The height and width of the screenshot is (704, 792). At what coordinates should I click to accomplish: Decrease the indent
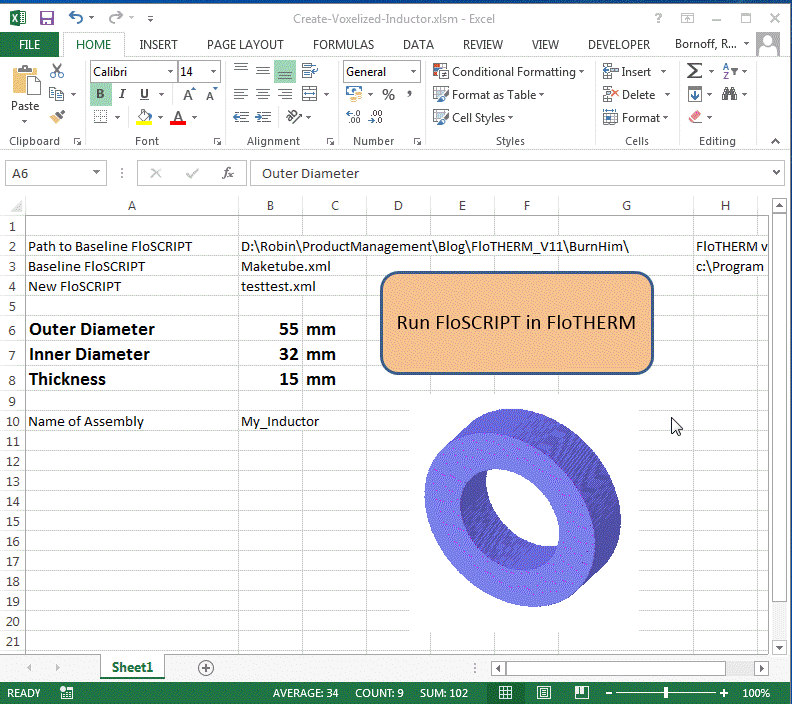click(x=240, y=117)
